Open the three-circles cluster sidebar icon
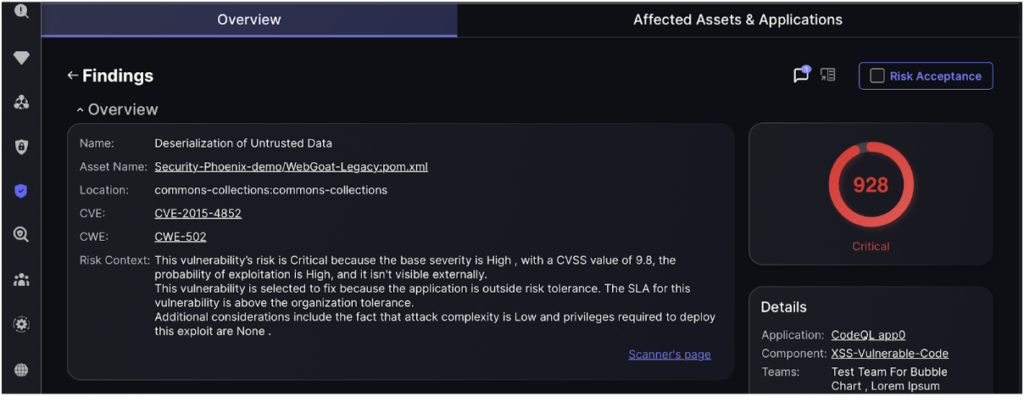1024x397 pixels. (x=21, y=103)
